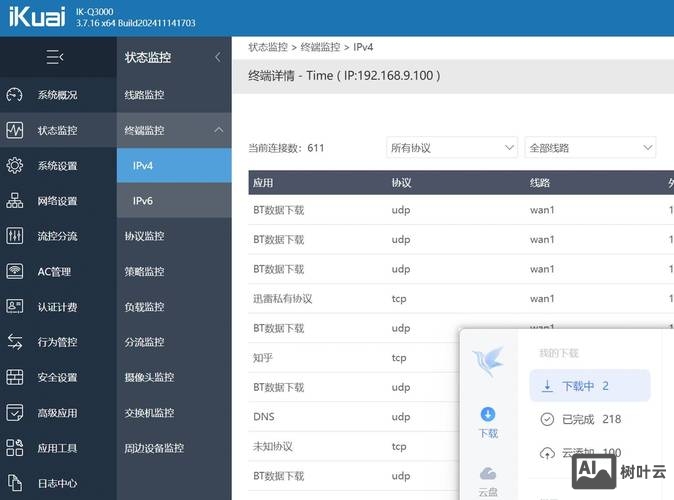
Task: Click the network settings topology icon
Action: click(x=15, y=201)
